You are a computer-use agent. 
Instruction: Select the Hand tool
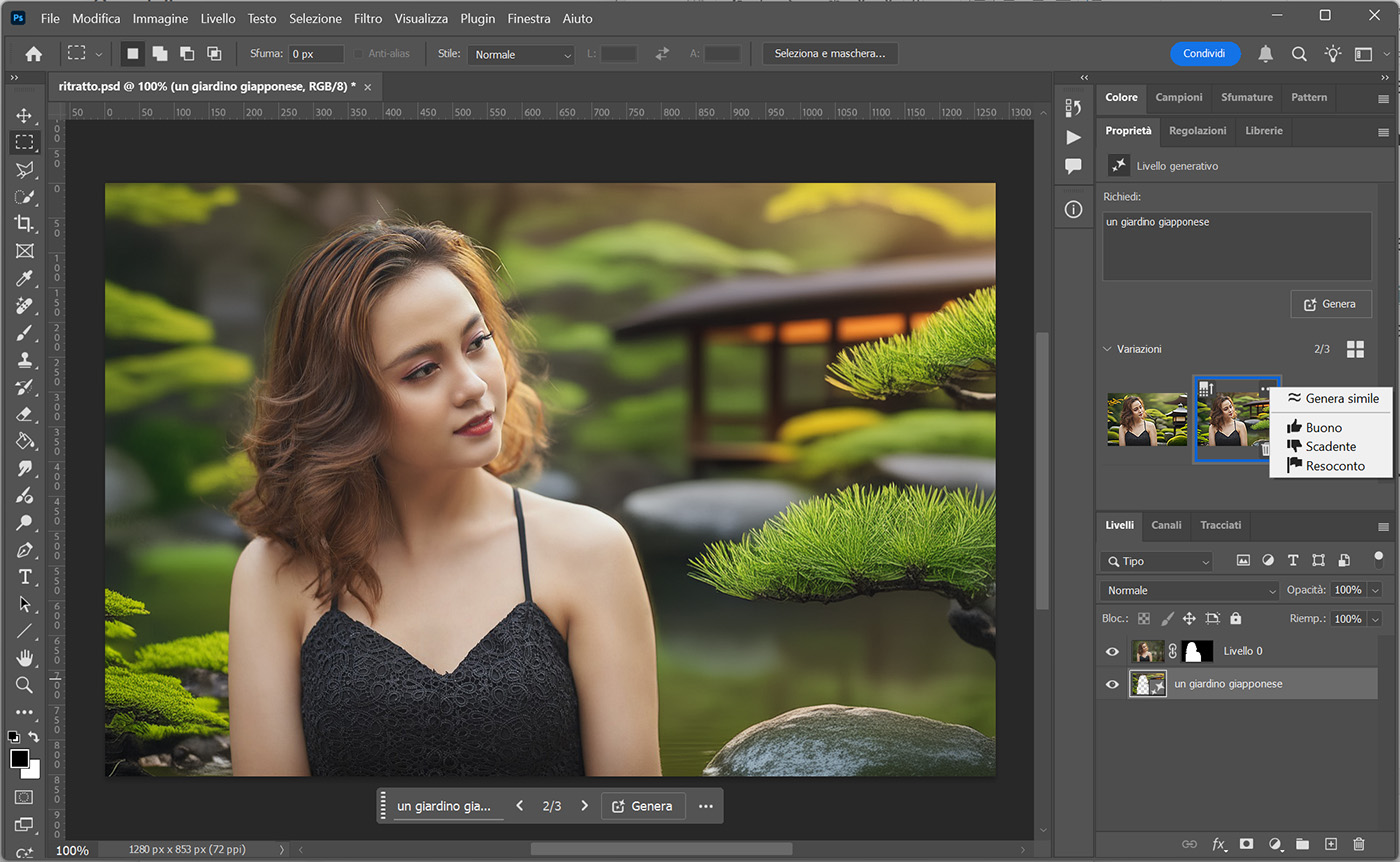click(25, 658)
